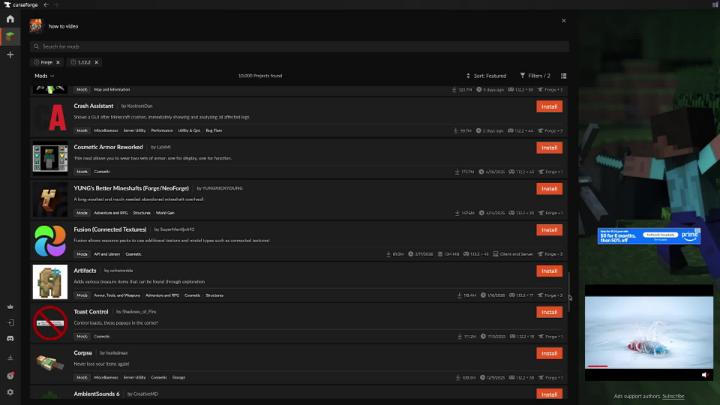Click the Subscribe link below the ad
The image size is (720, 405).
[673, 396]
